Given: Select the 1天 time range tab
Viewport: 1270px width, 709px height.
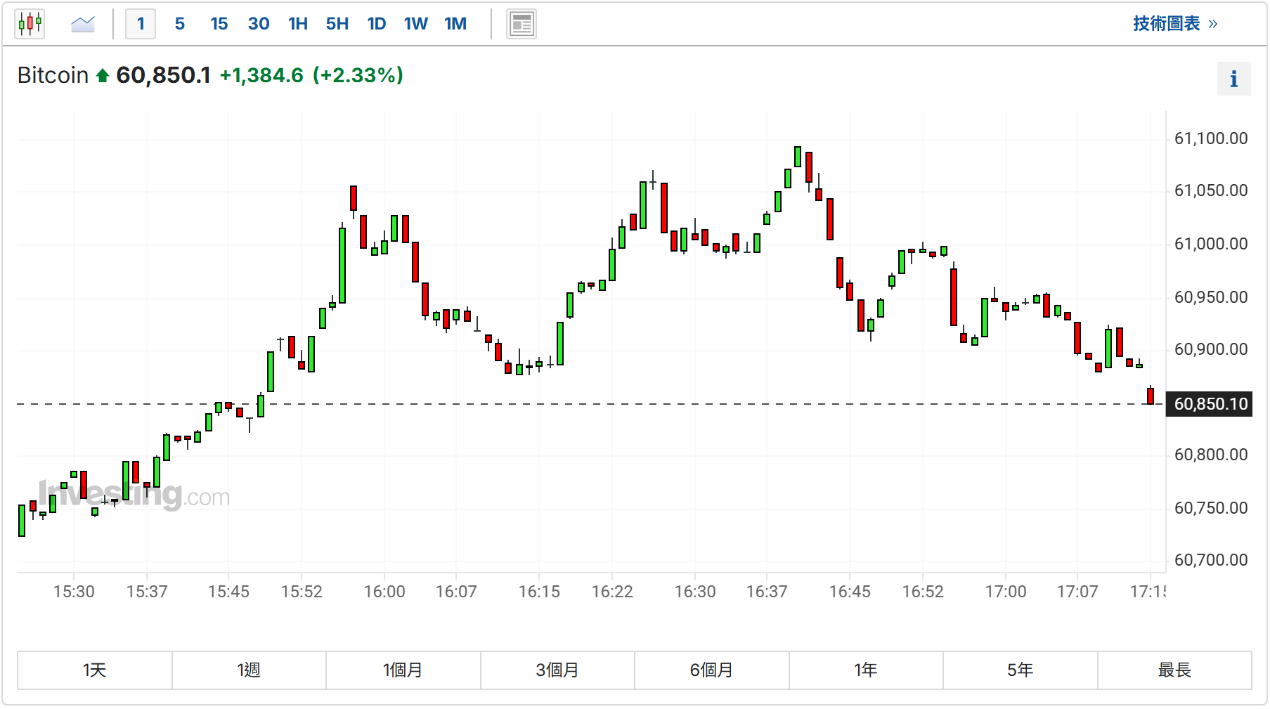Looking at the screenshot, I should pyautogui.click(x=95, y=670).
